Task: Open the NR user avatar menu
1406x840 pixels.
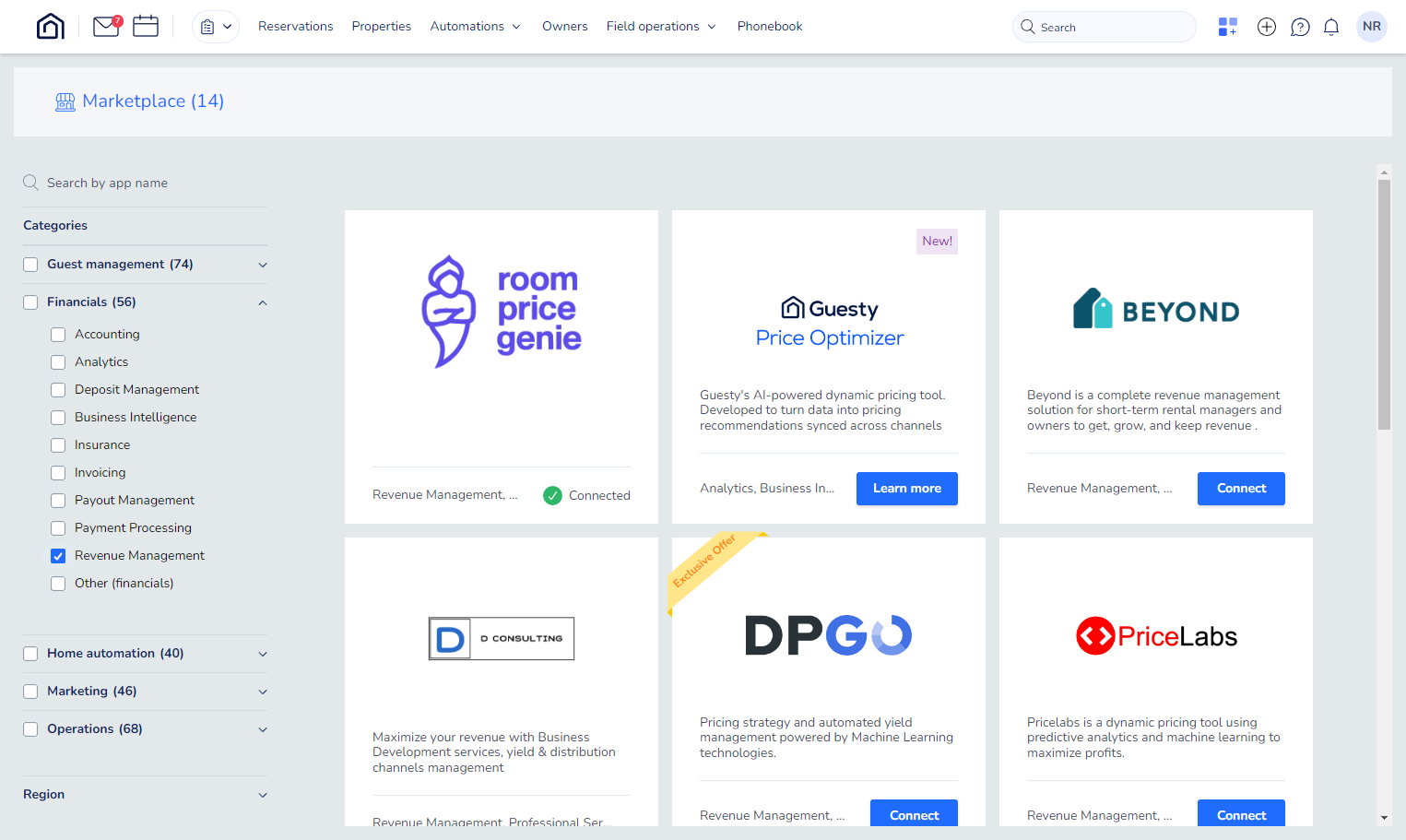Action: 1372,27
